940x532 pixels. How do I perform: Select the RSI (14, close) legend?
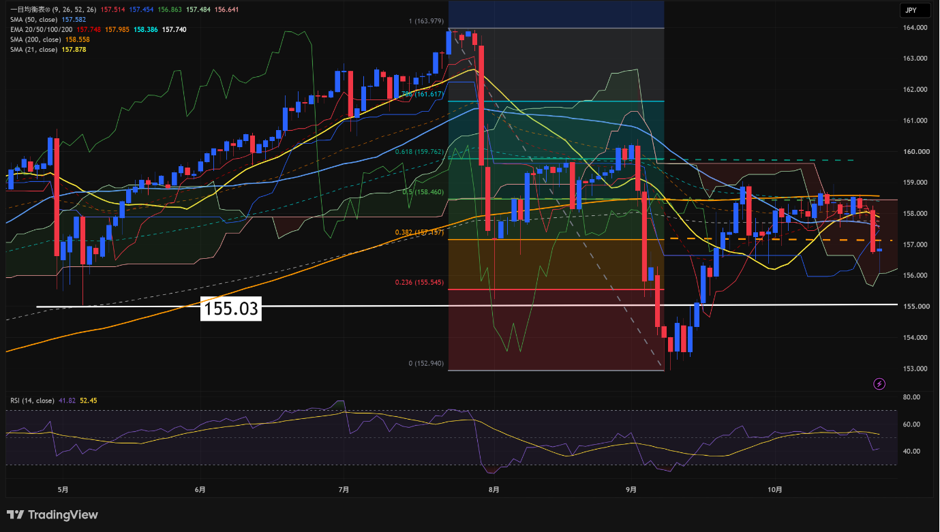32,400
